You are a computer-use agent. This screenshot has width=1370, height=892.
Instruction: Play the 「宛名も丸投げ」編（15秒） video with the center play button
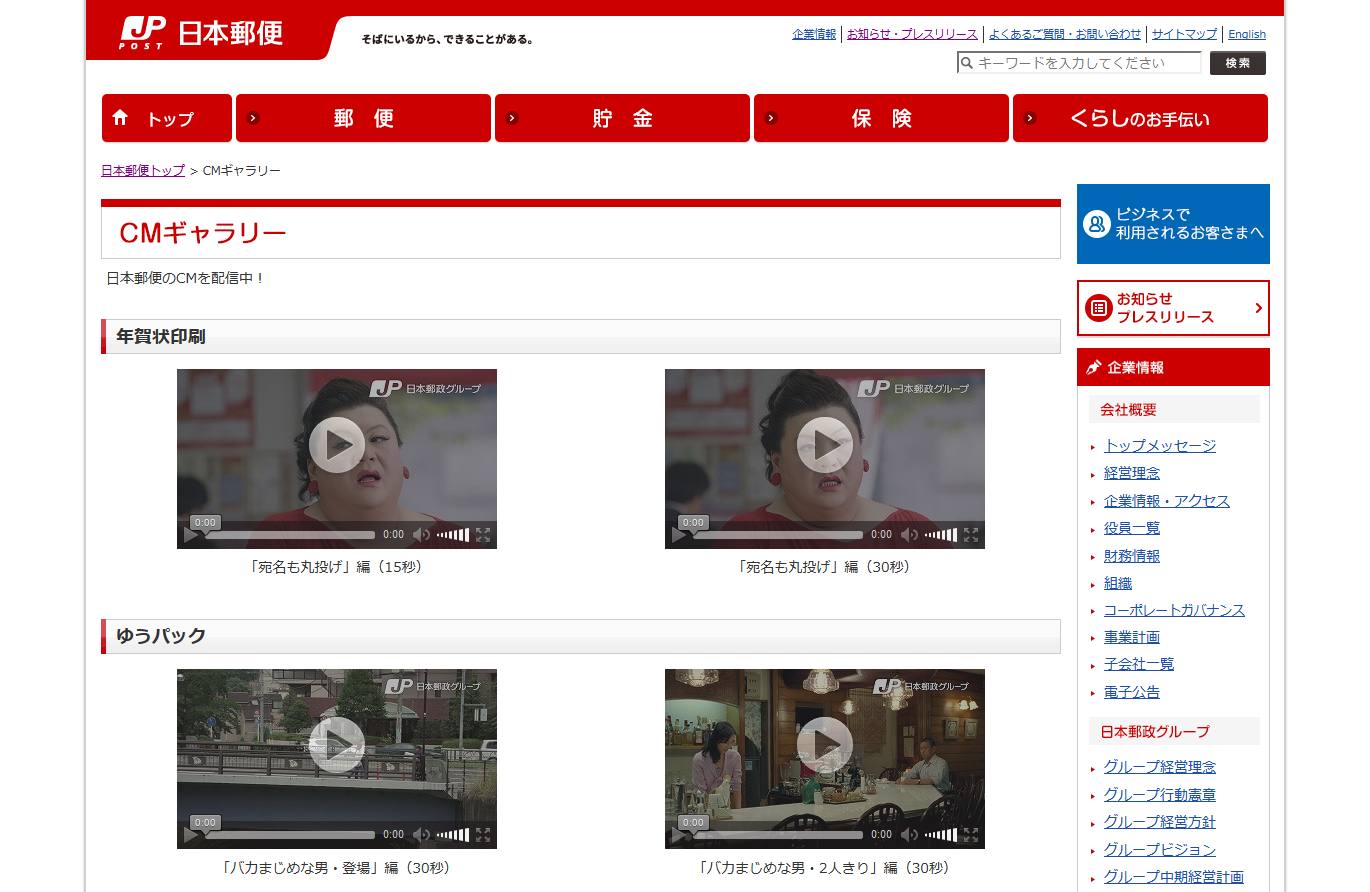337,444
